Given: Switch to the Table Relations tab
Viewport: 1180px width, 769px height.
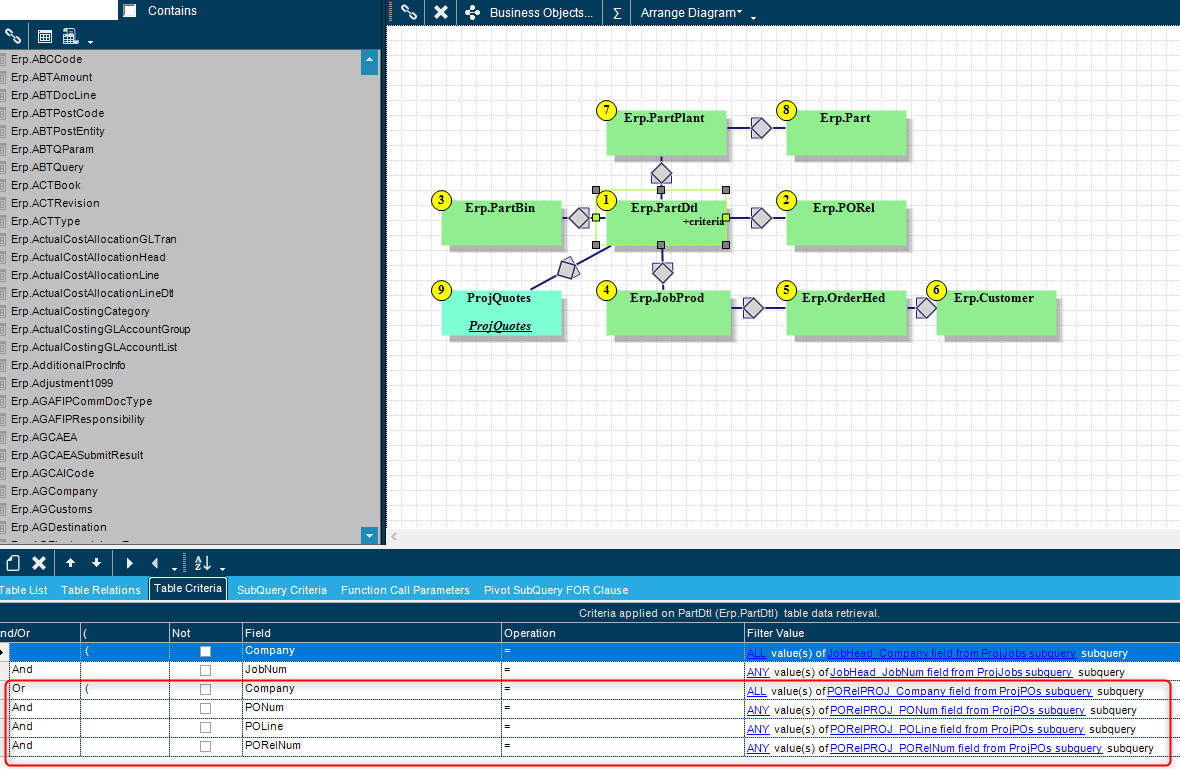Looking at the screenshot, I should tap(101, 590).
